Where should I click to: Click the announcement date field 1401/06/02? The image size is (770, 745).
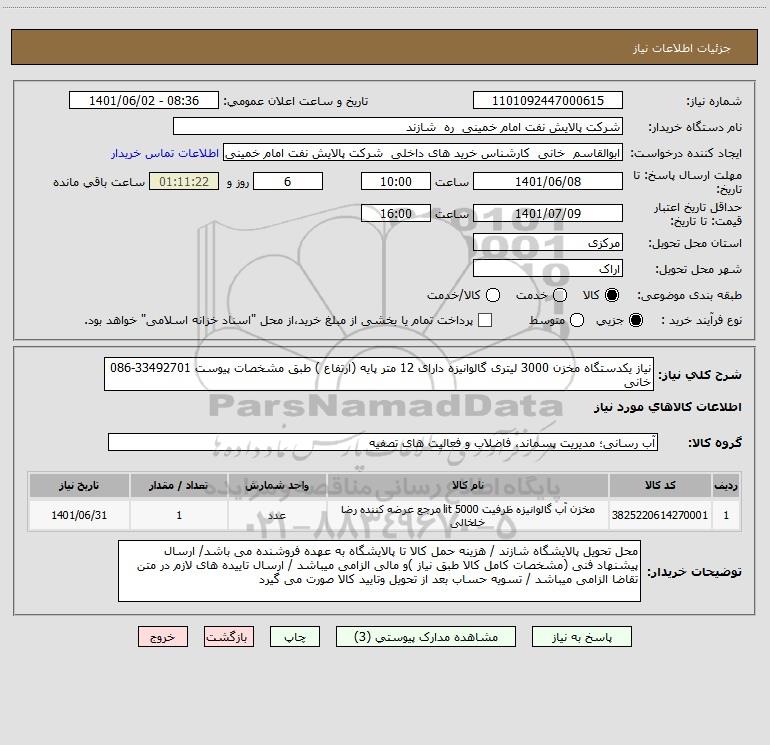pyautogui.click(x=144, y=101)
